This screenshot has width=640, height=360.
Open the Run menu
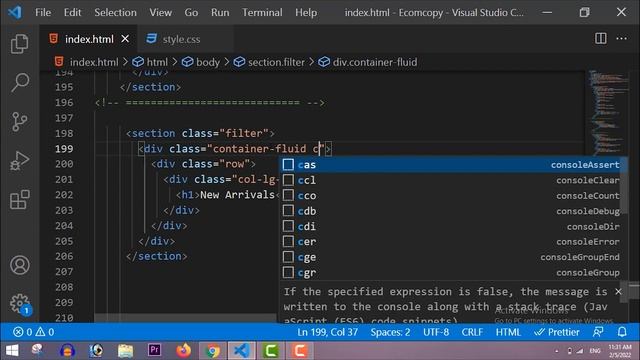pos(220,12)
